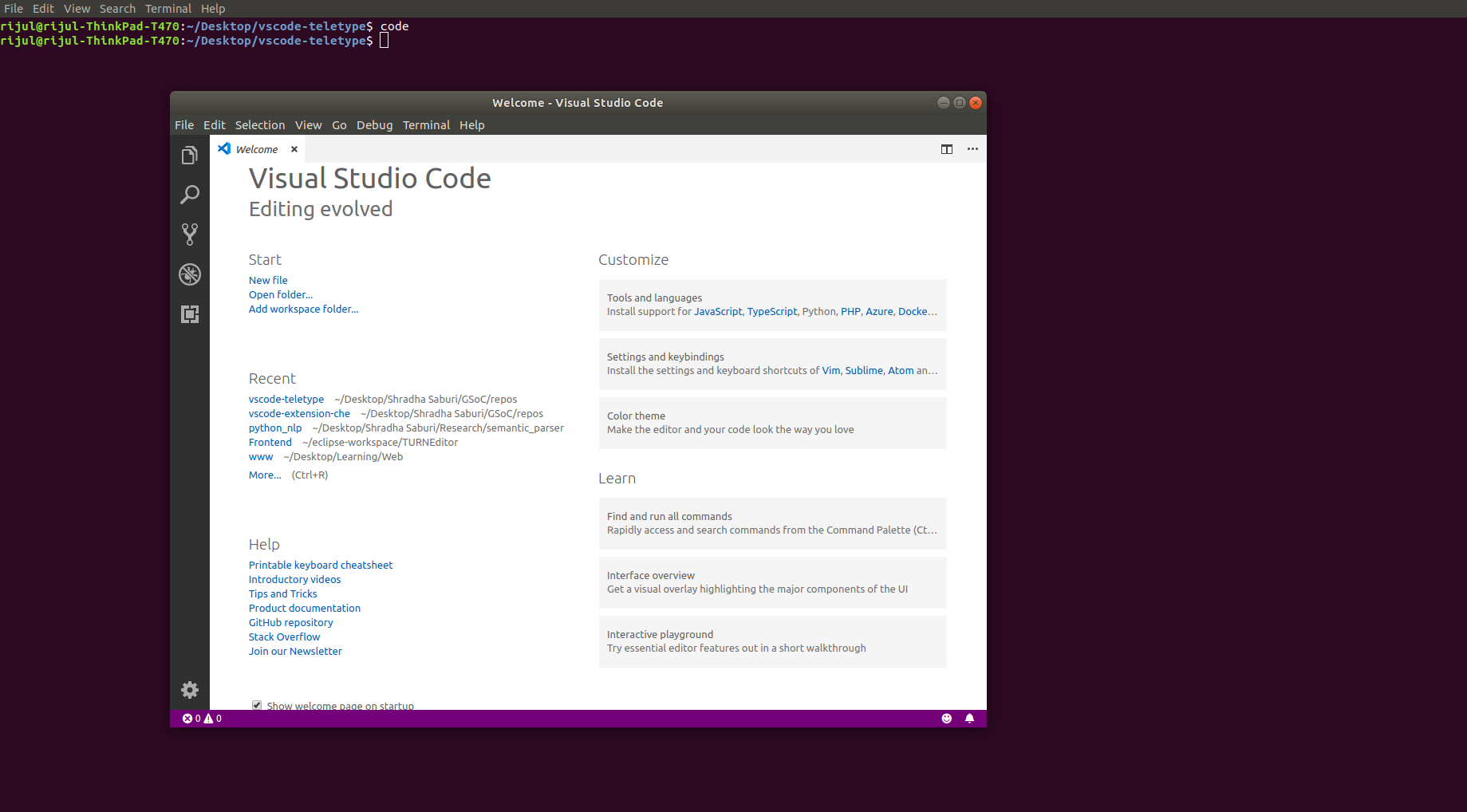Viewport: 1467px width, 812px height.
Task: Open the Go menu
Action: [x=339, y=125]
